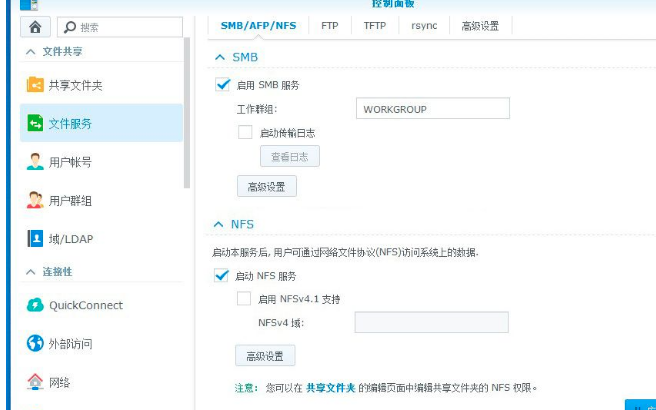Switch to the FTP tab
The height and width of the screenshot is (410, 656).
click(x=329, y=26)
